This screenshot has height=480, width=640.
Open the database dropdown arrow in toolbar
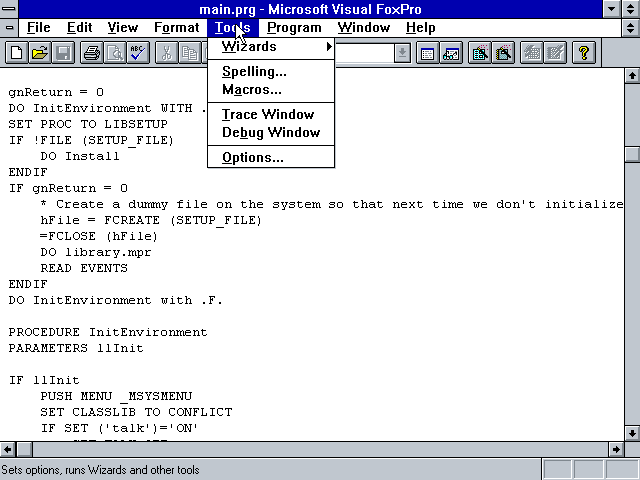click(x=402, y=53)
